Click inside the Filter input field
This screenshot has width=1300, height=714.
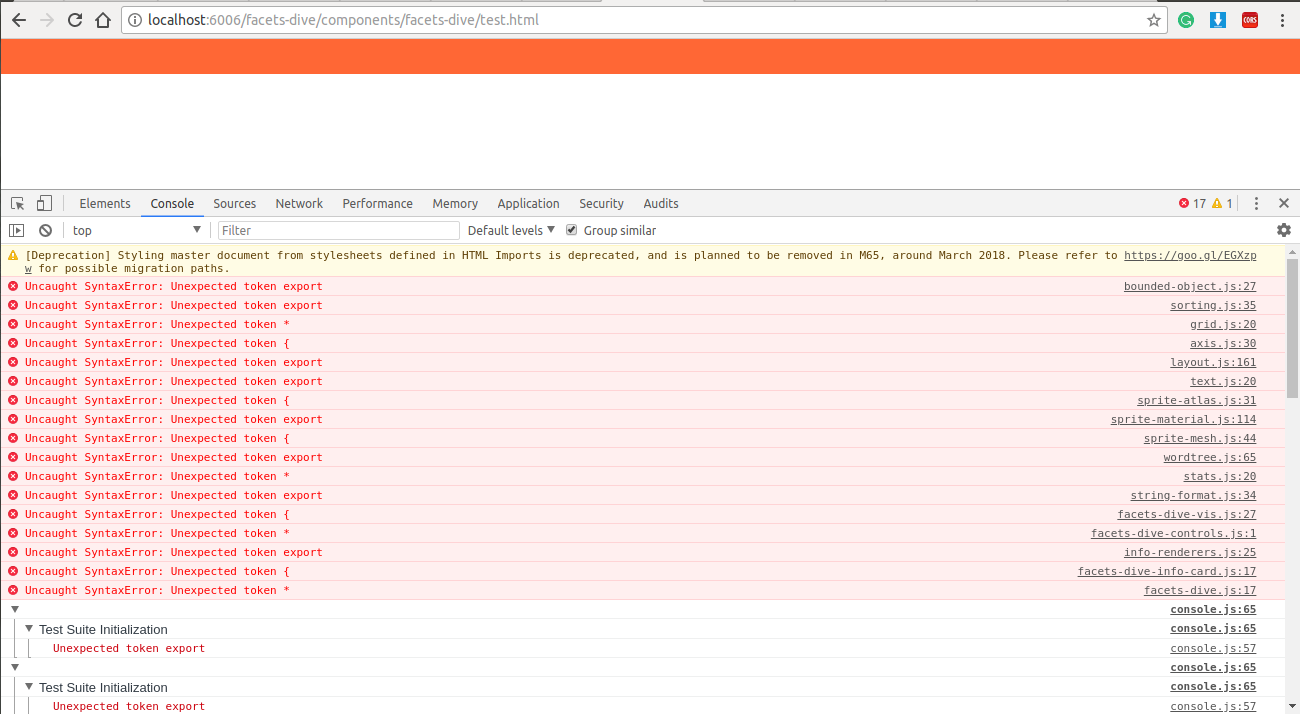point(338,230)
